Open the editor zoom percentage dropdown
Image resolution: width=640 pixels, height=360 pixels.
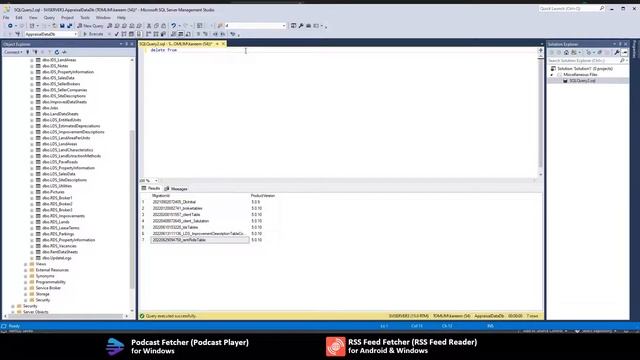pyautogui.click(x=156, y=180)
